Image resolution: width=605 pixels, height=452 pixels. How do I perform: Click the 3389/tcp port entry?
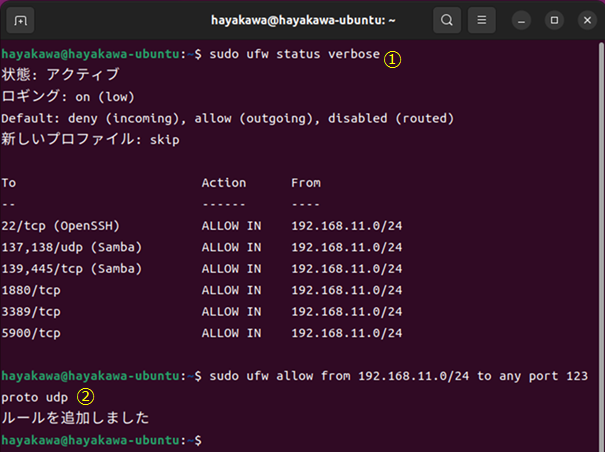(x=31, y=312)
